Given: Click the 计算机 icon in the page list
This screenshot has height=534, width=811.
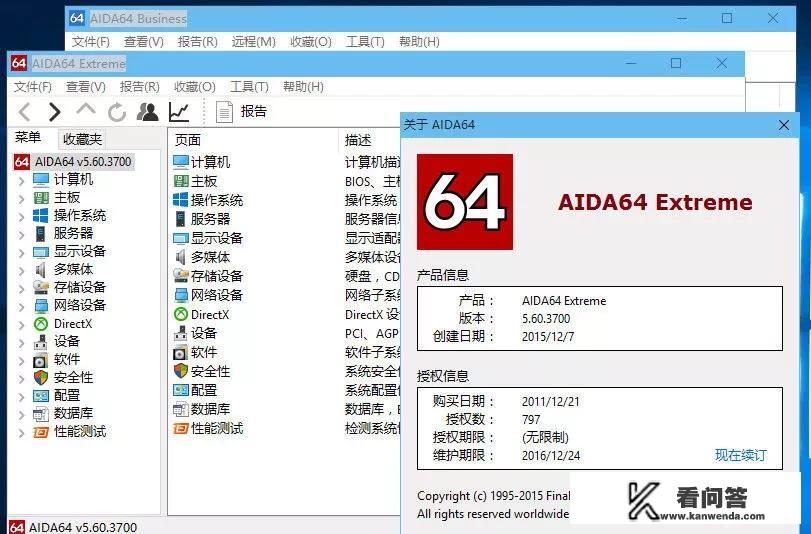Looking at the screenshot, I should tap(181, 162).
